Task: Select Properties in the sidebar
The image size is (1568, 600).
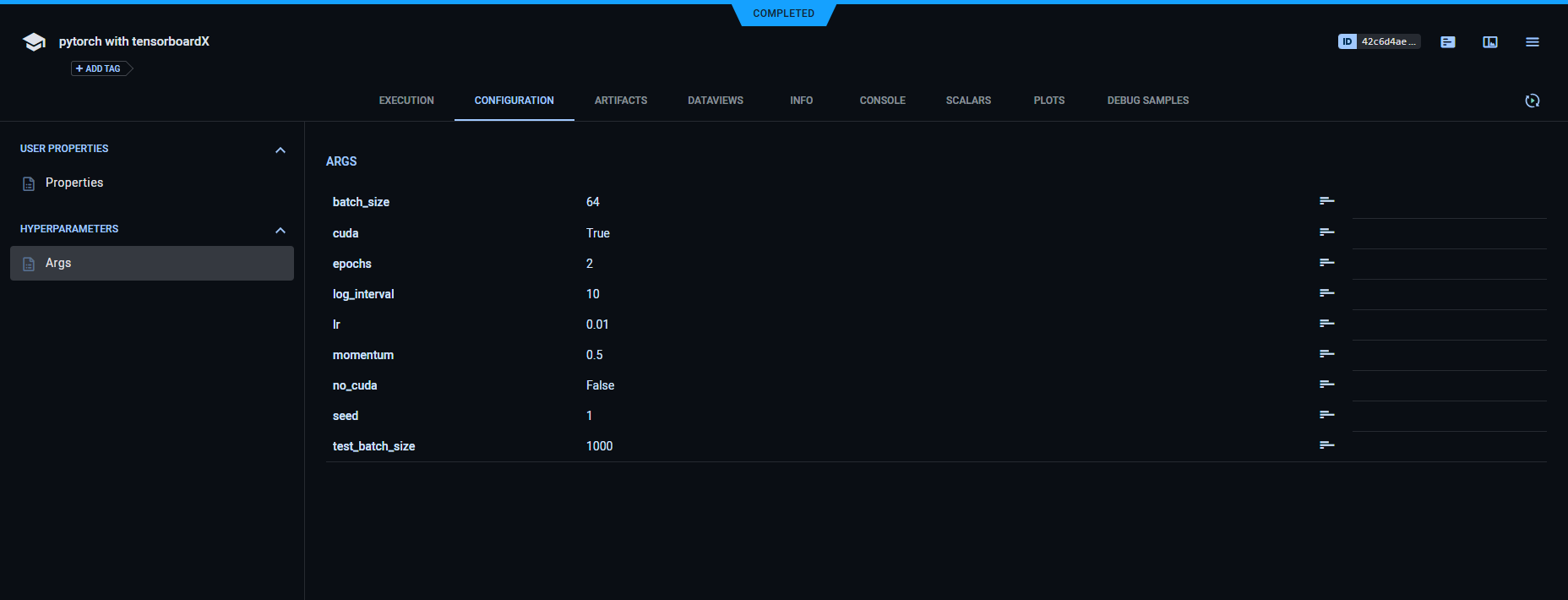Action: pyautogui.click(x=74, y=183)
